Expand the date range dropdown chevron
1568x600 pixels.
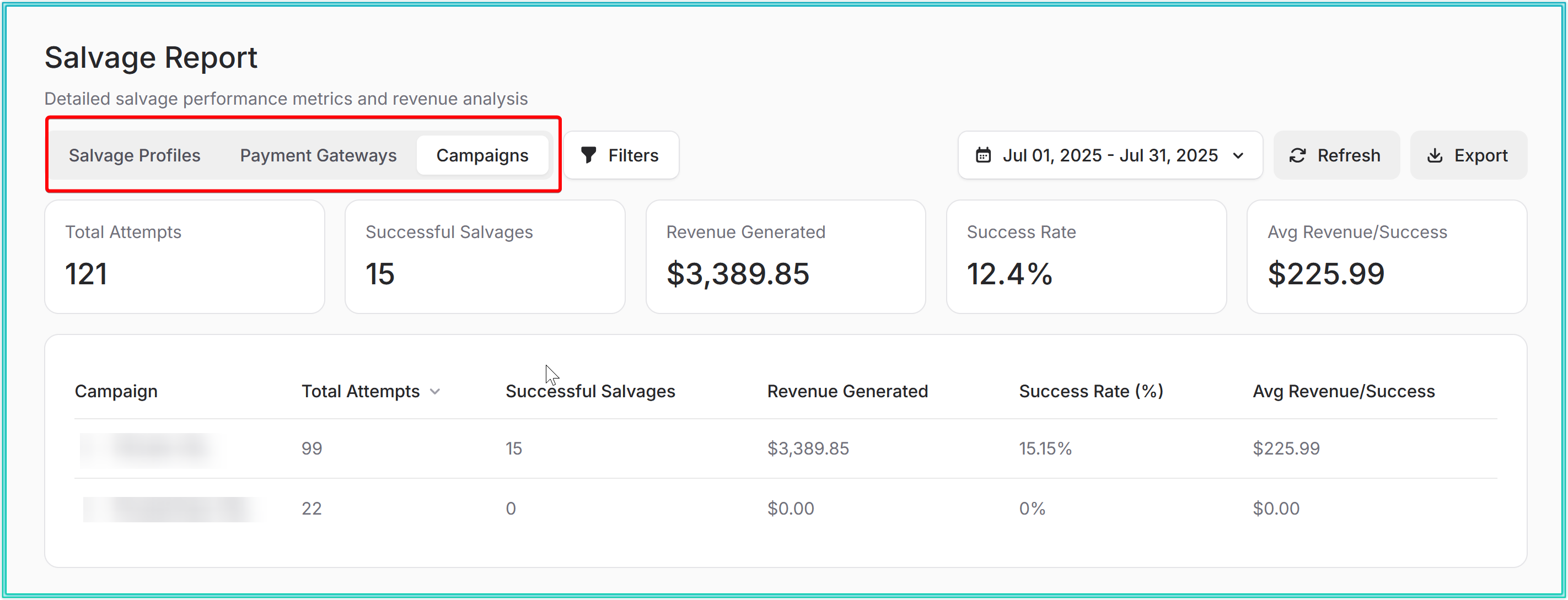pyautogui.click(x=1238, y=156)
